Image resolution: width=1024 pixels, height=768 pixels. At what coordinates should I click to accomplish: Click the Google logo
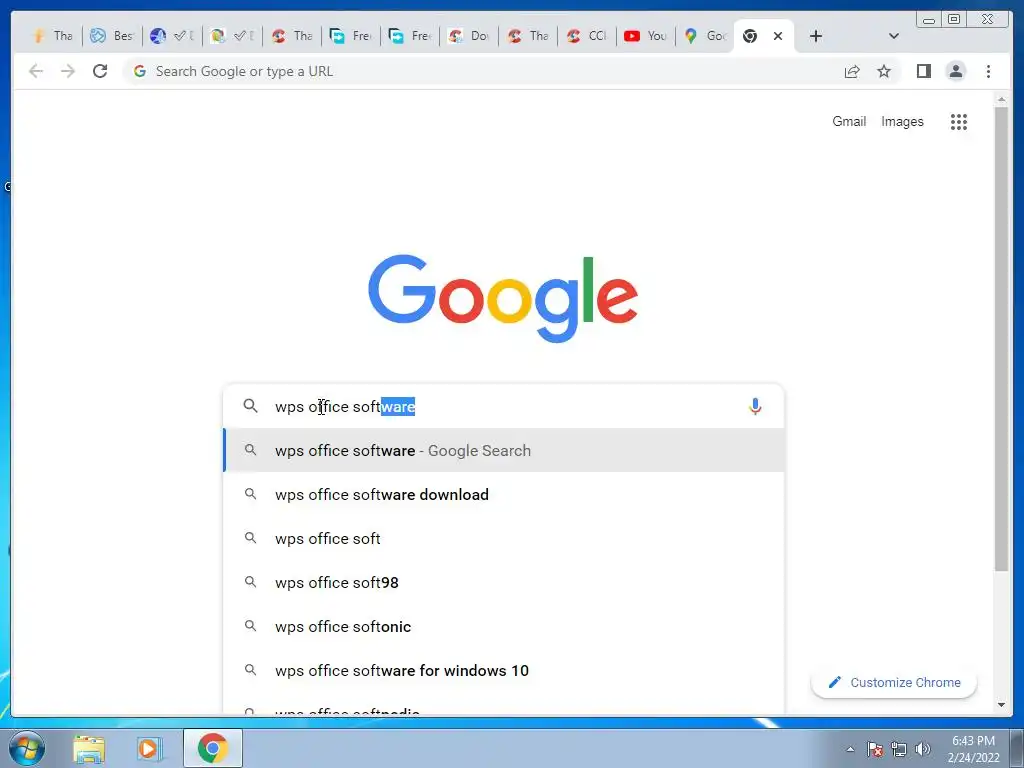[503, 298]
